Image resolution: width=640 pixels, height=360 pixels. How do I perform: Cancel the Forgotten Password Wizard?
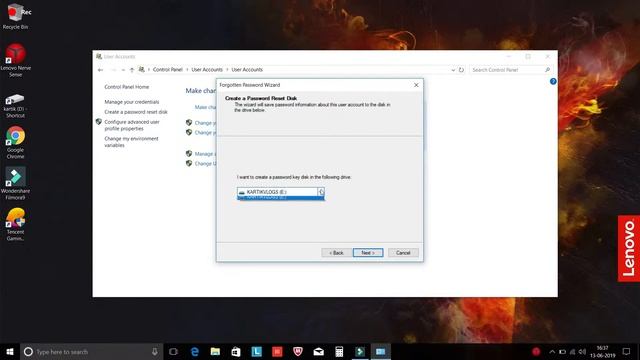pos(403,253)
